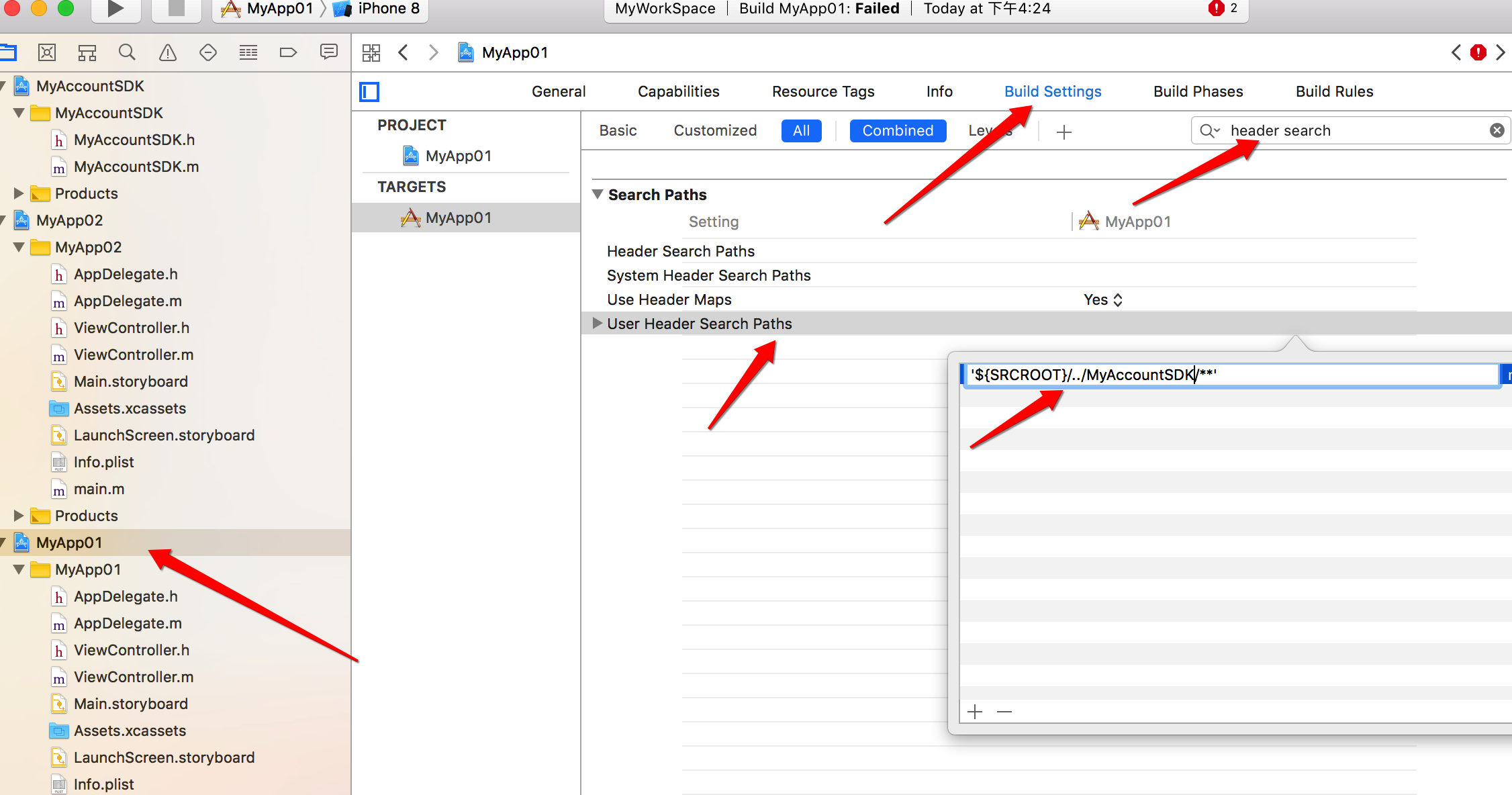
Task: Switch to the Build Phases tab
Action: (x=1198, y=91)
